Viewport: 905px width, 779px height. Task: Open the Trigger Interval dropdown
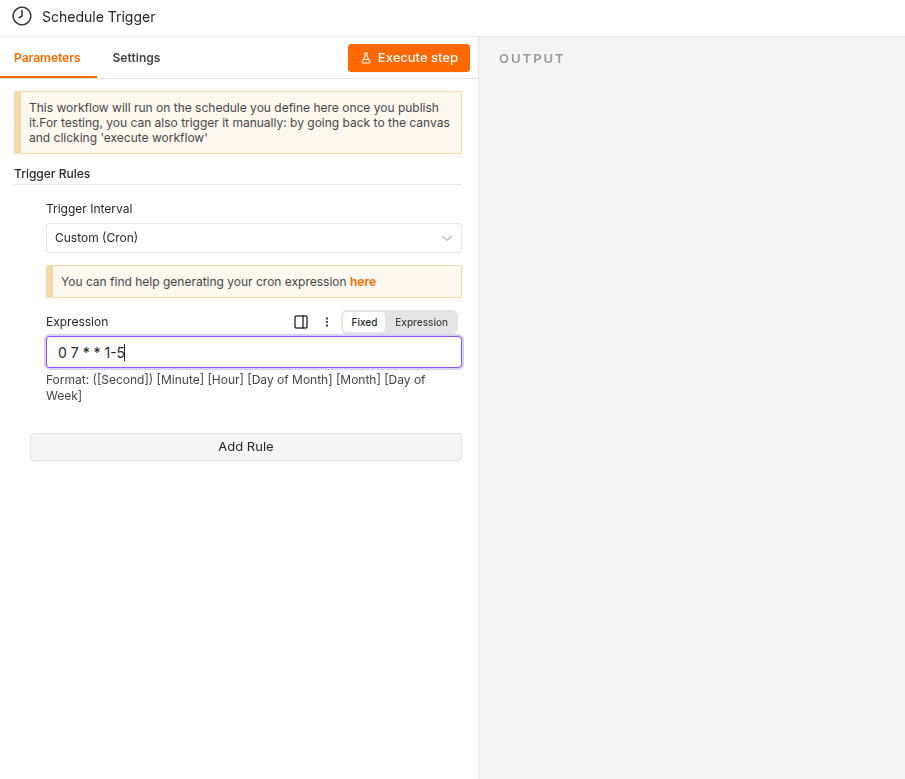[254, 238]
